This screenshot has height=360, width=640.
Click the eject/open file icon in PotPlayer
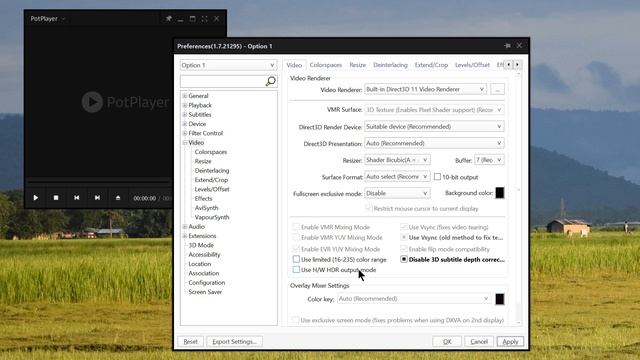click(x=118, y=198)
